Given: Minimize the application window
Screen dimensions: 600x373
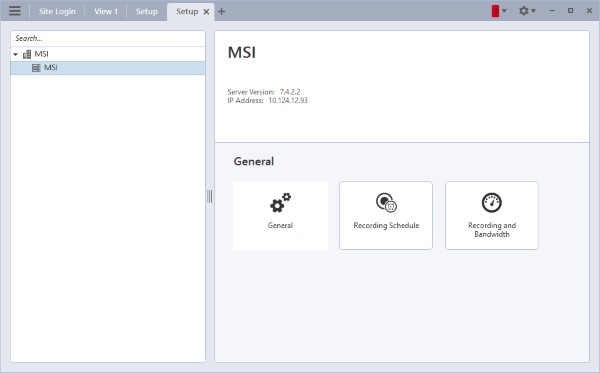Looking at the screenshot, I should (552, 11).
